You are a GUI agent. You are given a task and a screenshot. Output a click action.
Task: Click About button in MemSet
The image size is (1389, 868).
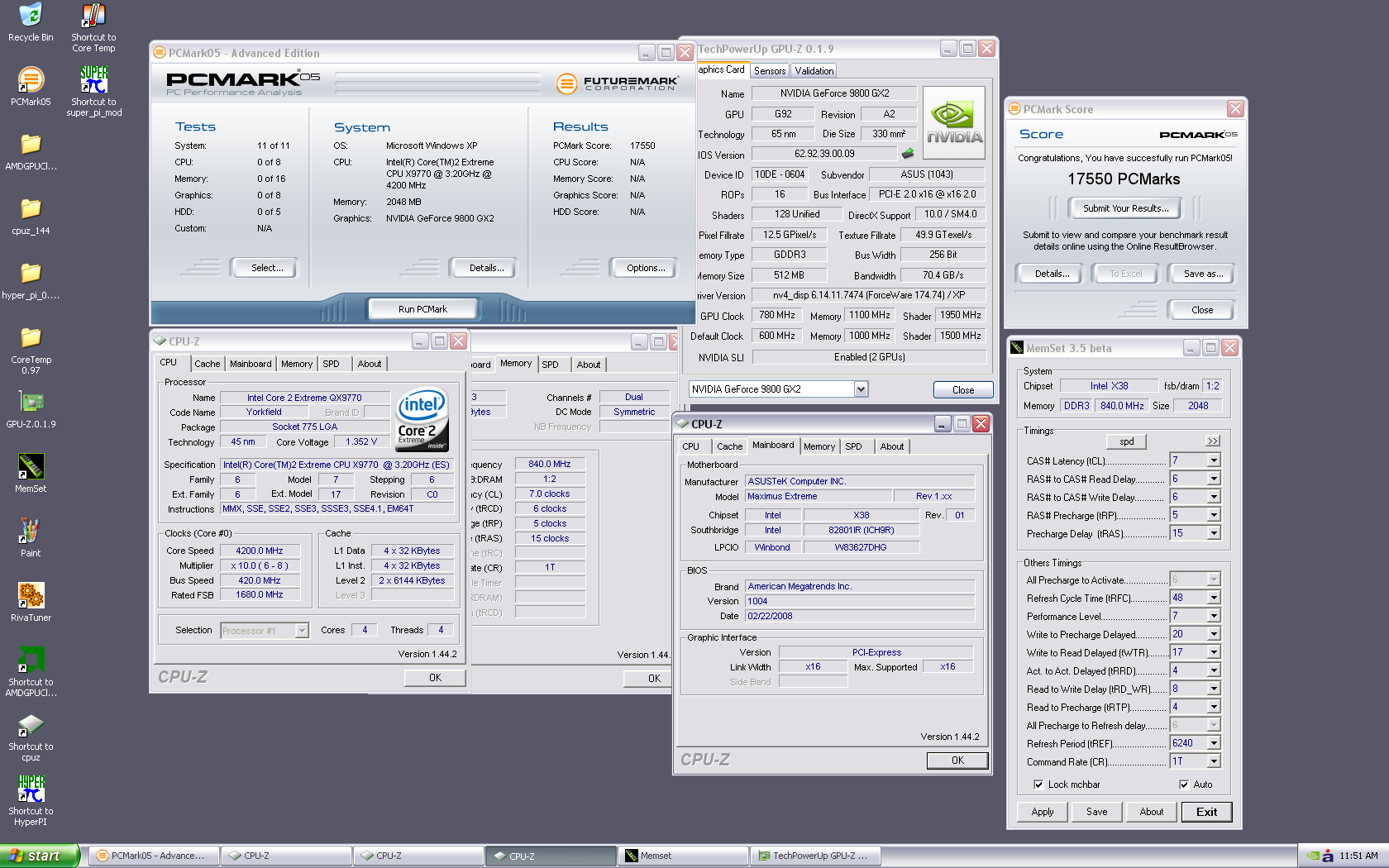coord(1151,812)
